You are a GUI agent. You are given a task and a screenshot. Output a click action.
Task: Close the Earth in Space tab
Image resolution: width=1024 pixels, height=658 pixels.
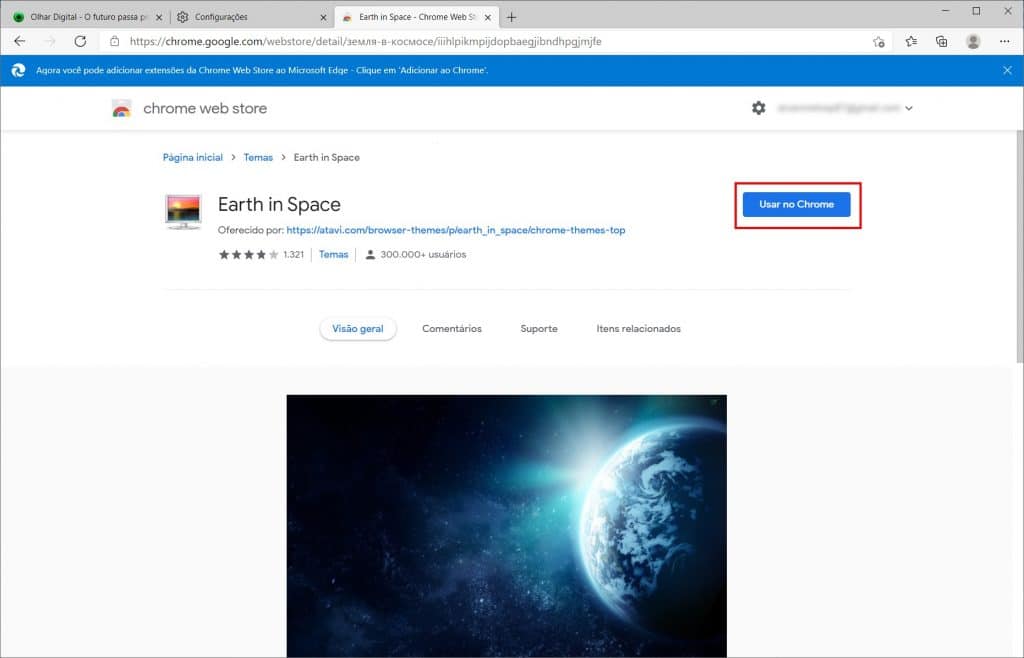coord(488,18)
